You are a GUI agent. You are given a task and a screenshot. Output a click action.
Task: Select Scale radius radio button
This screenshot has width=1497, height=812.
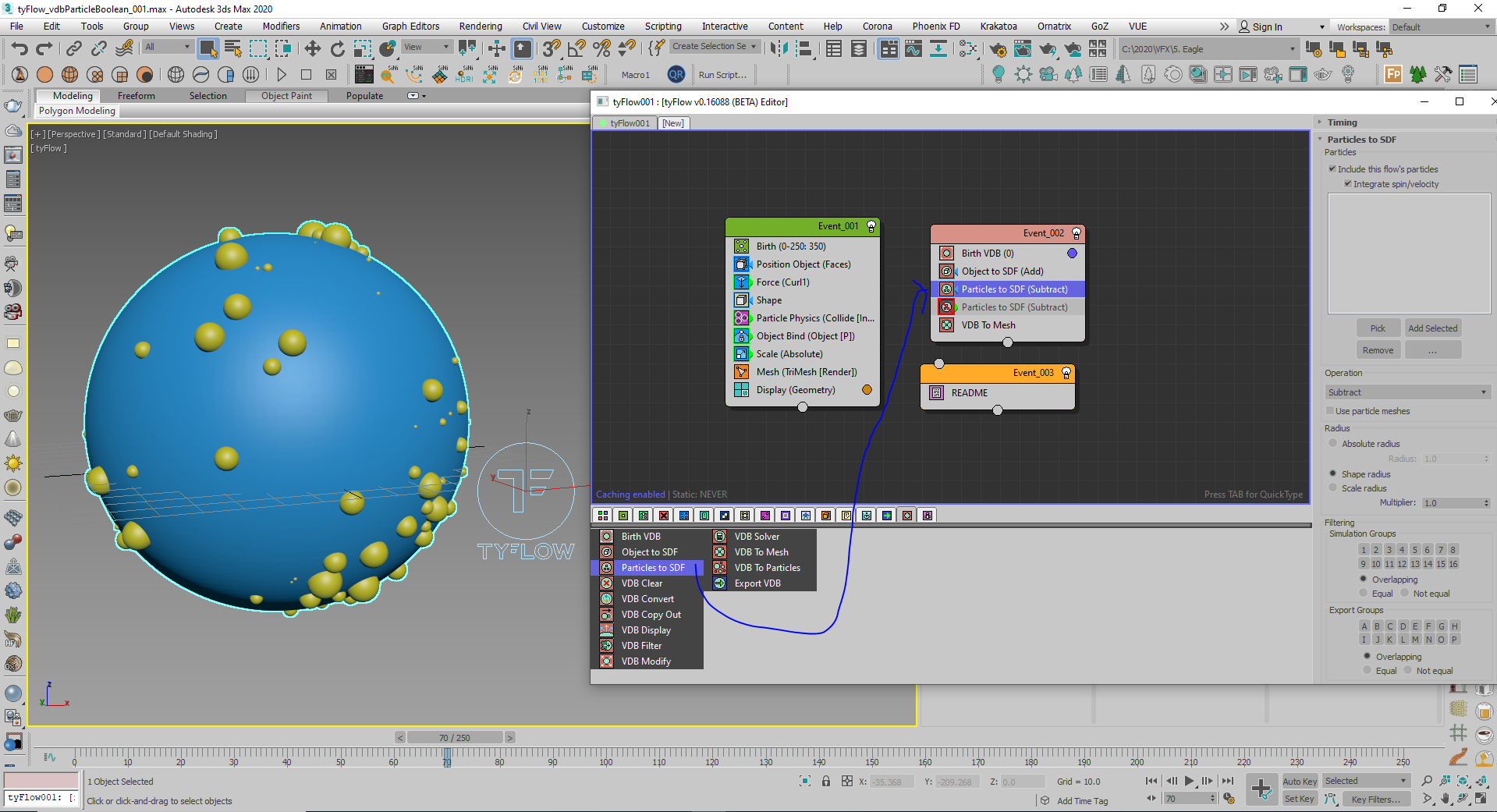coord(1333,488)
